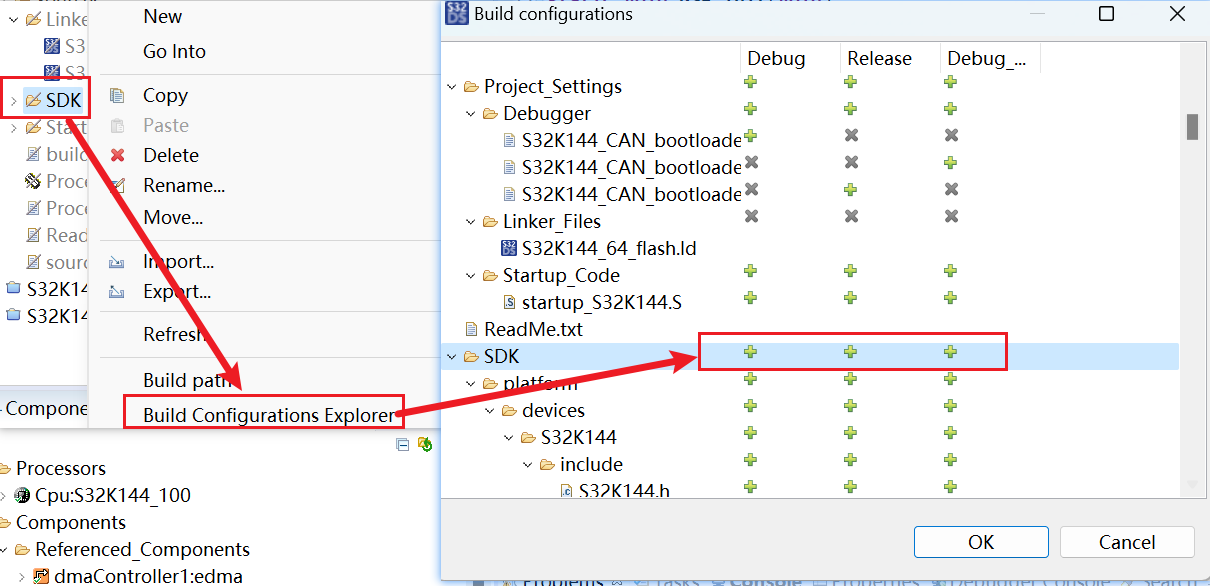Click the OK button
This screenshot has width=1210, height=586.
(x=980, y=541)
